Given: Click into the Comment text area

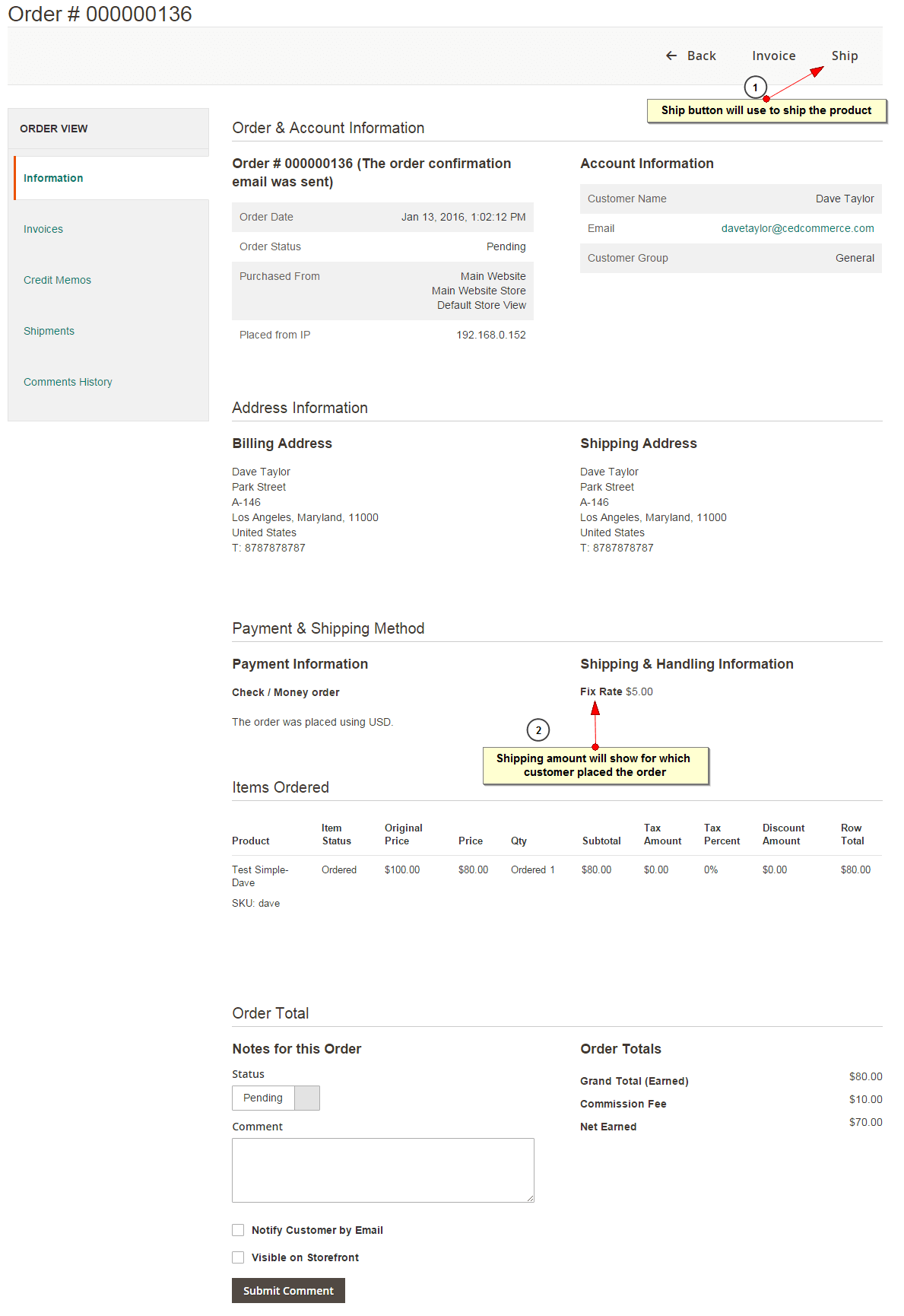Looking at the screenshot, I should tap(382, 1169).
